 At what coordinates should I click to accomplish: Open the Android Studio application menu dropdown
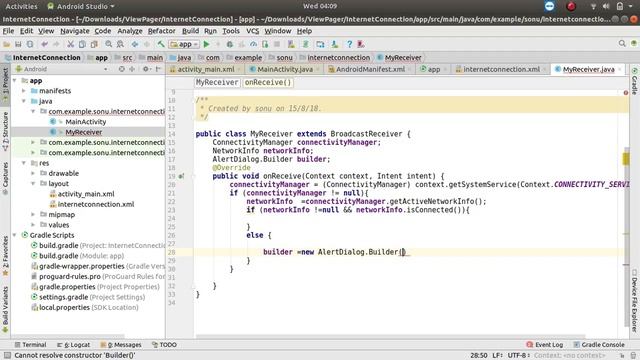click(81, 7)
